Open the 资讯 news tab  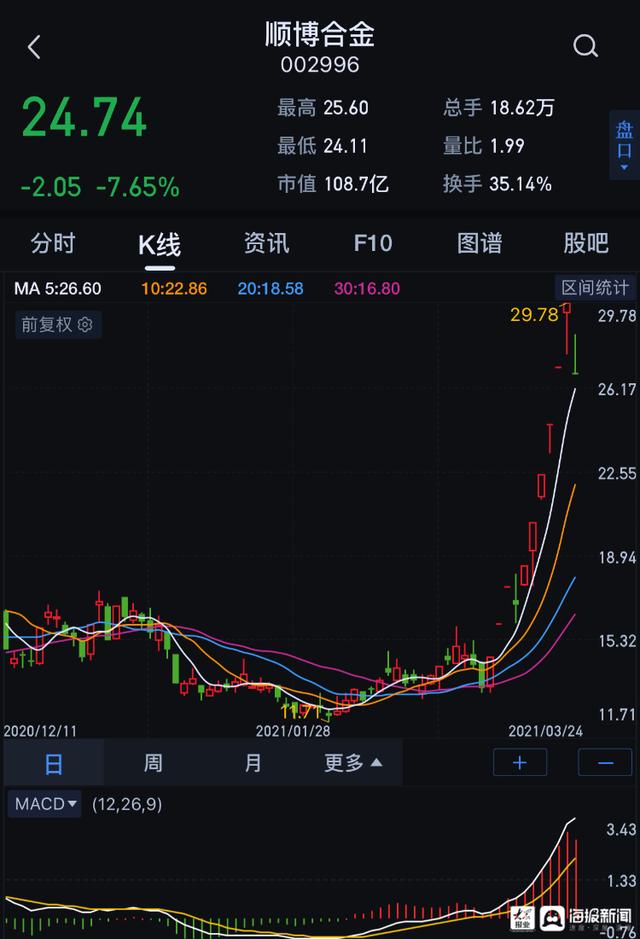[x=266, y=243]
